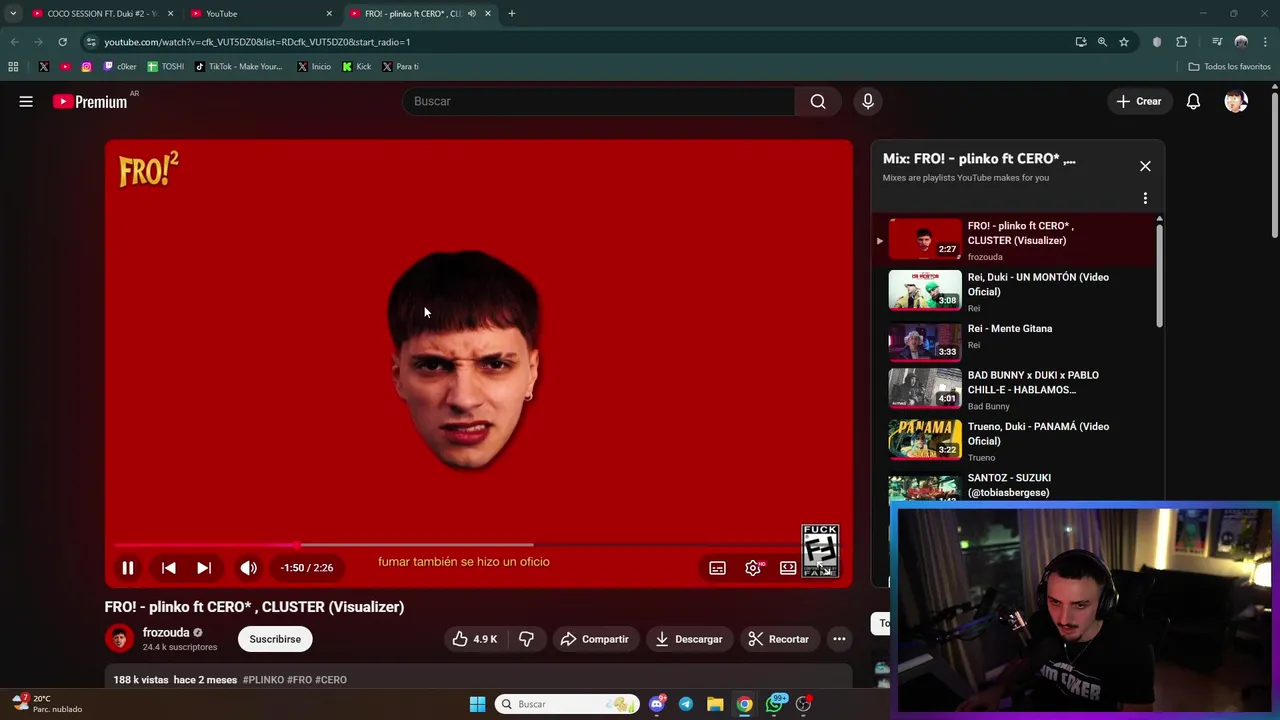Toggle subtitles with the captions icon
This screenshot has width=1280, height=720.
[x=717, y=568]
